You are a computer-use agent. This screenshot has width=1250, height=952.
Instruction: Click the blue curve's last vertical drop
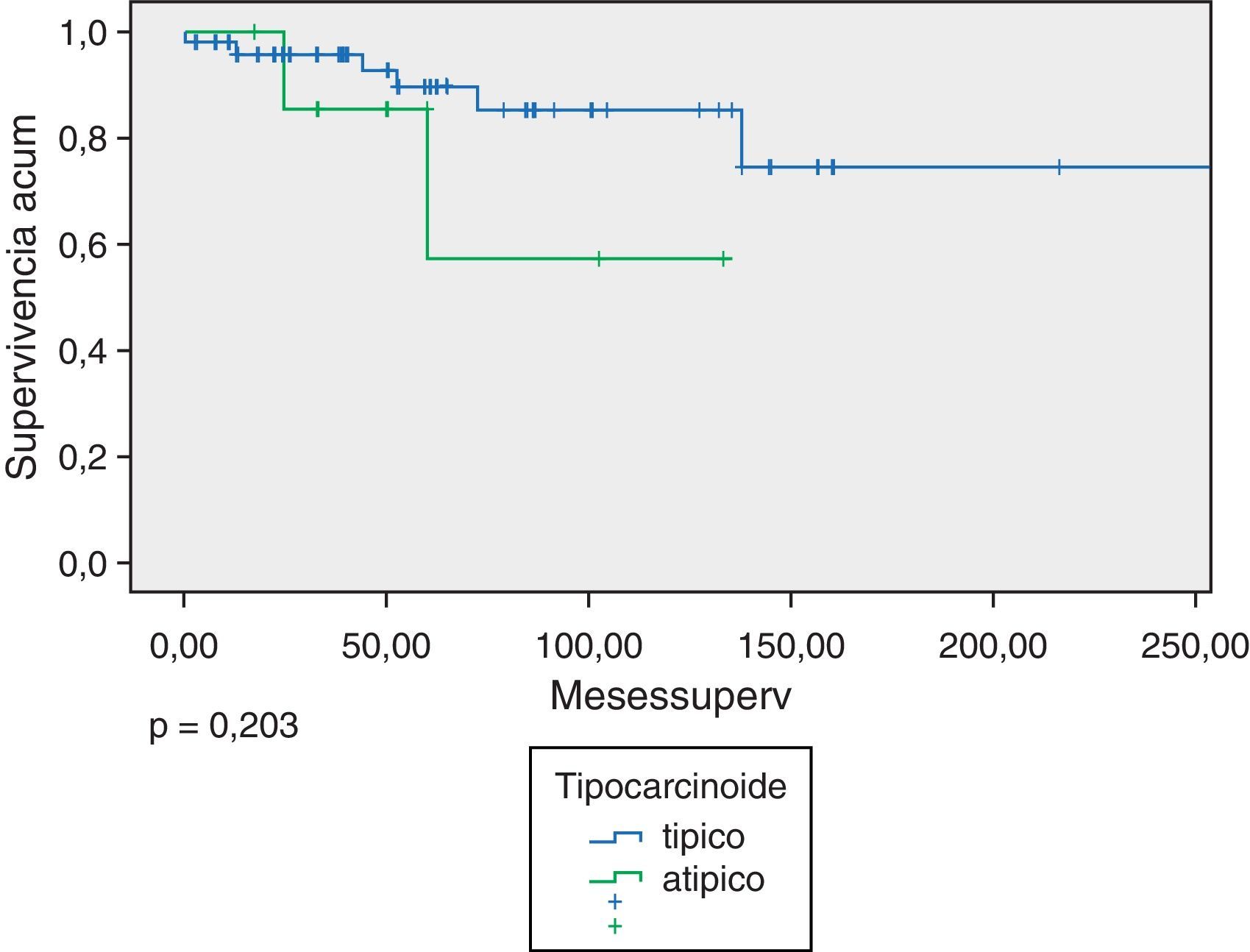741,139
